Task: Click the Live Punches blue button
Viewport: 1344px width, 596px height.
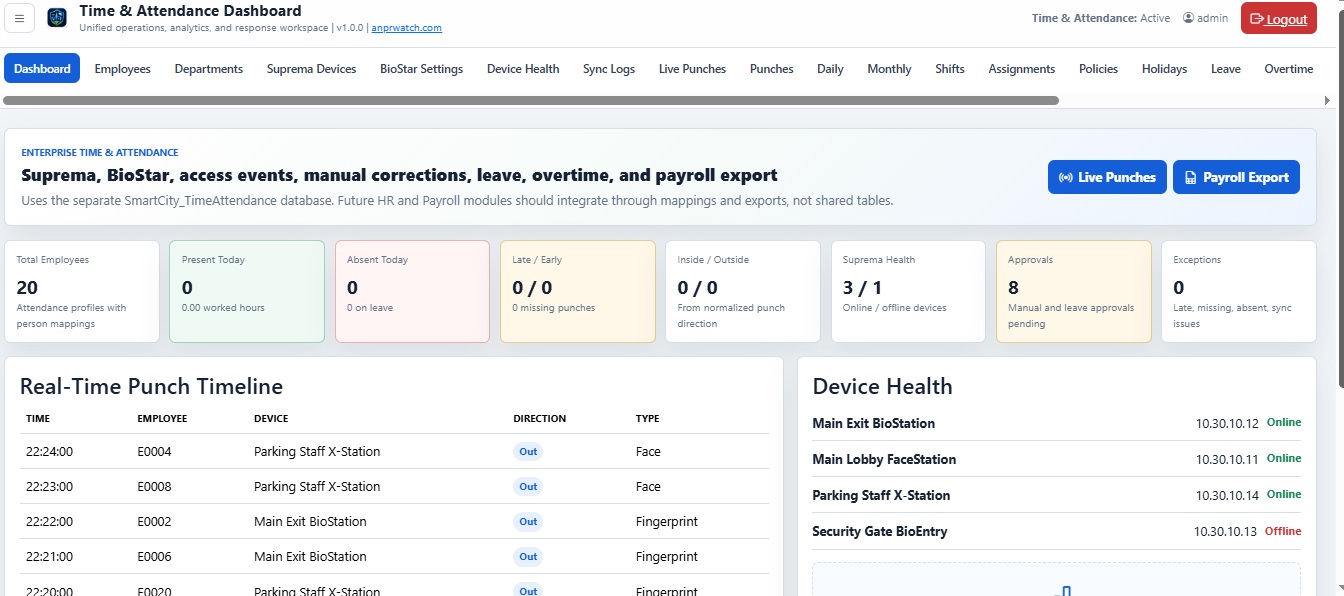Action: [x=1107, y=177]
